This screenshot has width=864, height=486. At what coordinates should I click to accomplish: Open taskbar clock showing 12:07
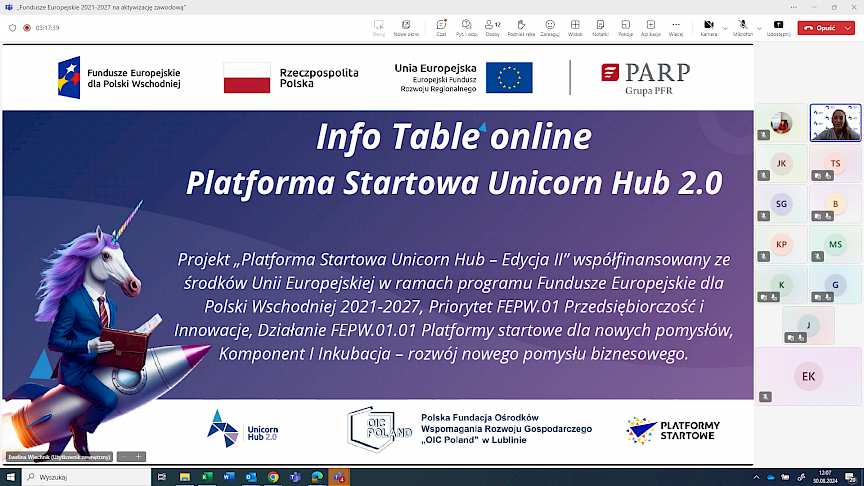pyautogui.click(x=825, y=477)
